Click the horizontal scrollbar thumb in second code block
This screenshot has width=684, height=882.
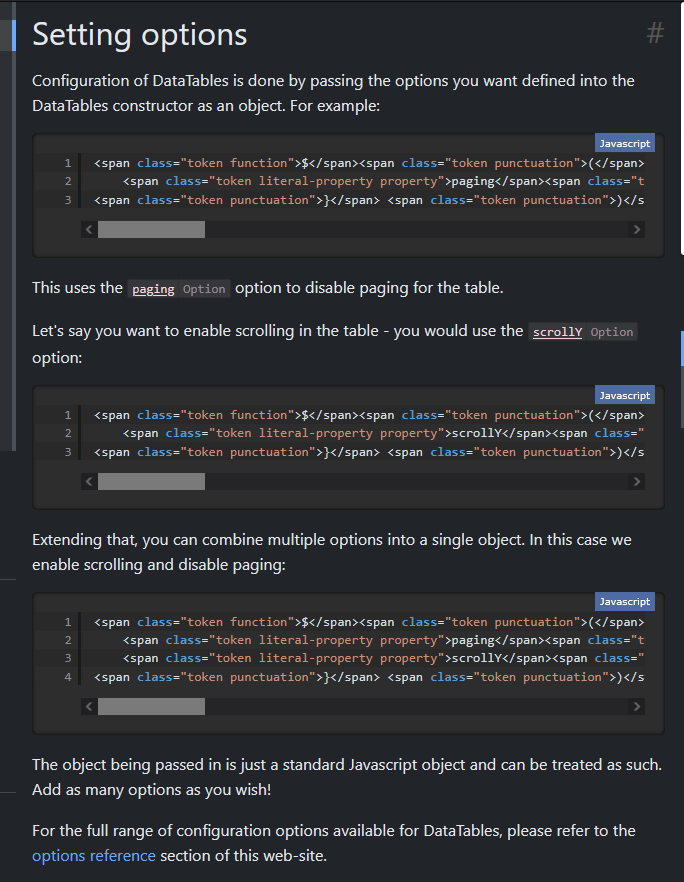pos(151,482)
